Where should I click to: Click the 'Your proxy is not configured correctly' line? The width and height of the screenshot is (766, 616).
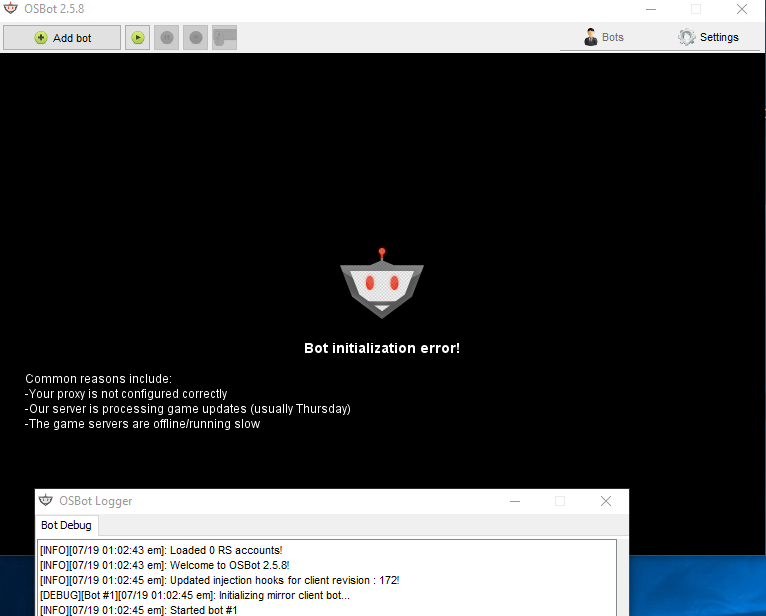[x=126, y=394]
